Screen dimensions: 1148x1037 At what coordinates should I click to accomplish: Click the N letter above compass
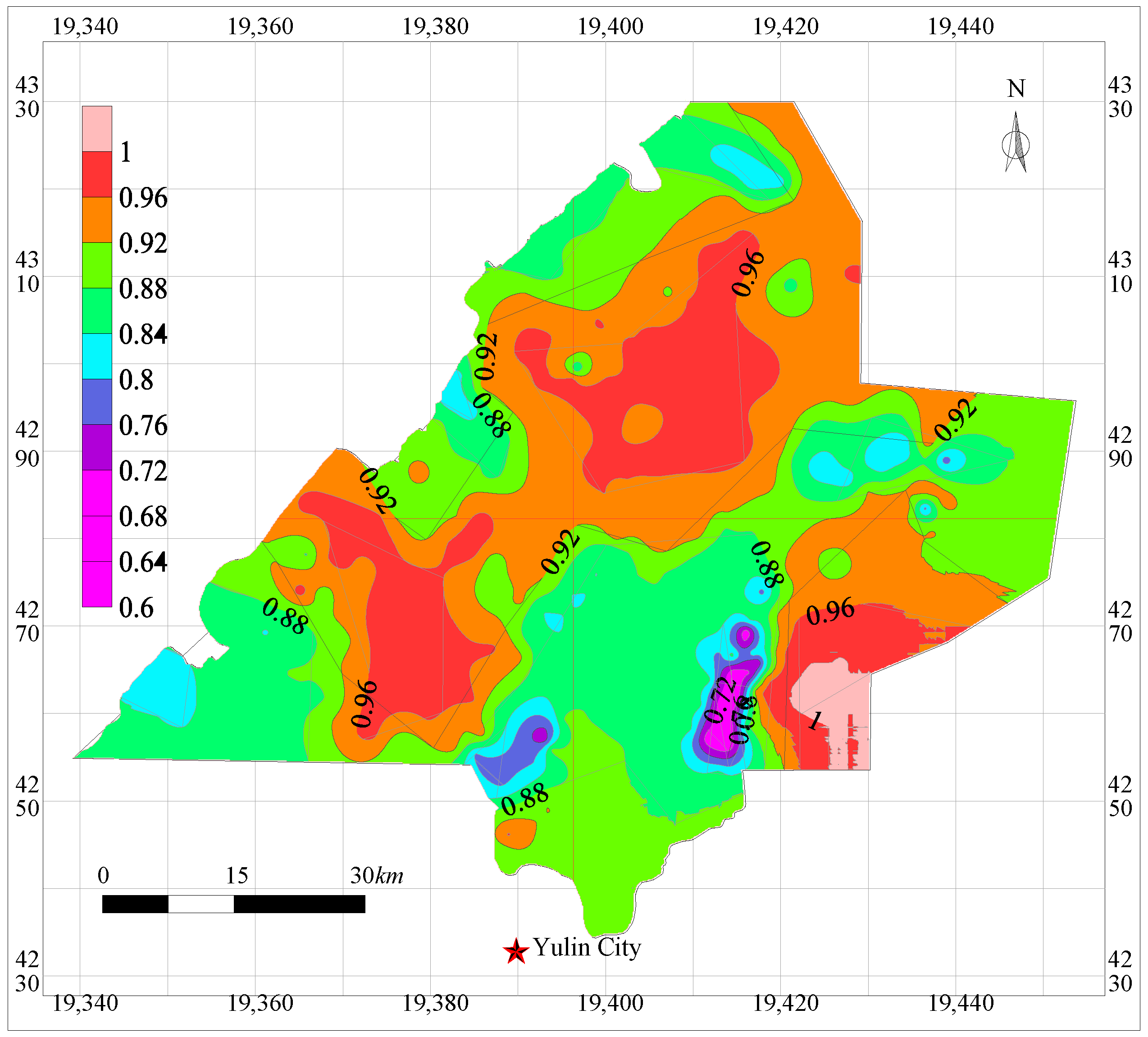tap(1016, 89)
